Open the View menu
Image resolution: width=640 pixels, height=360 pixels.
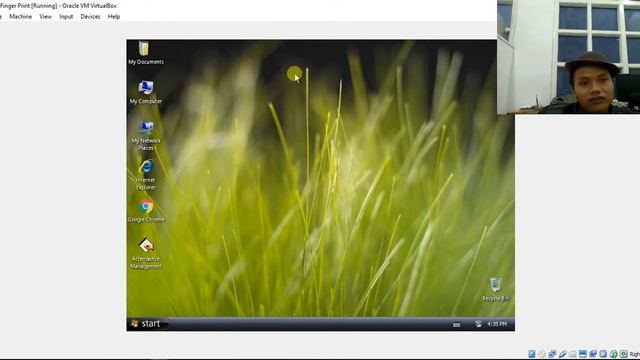point(45,17)
